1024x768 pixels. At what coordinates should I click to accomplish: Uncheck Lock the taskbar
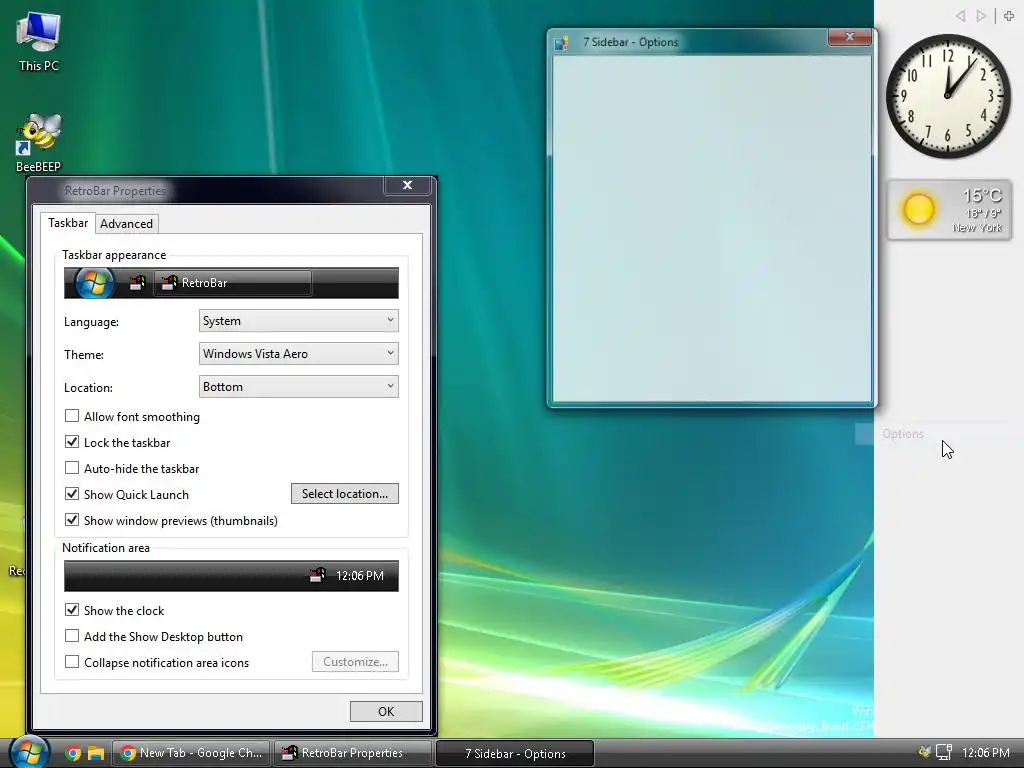(72, 442)
